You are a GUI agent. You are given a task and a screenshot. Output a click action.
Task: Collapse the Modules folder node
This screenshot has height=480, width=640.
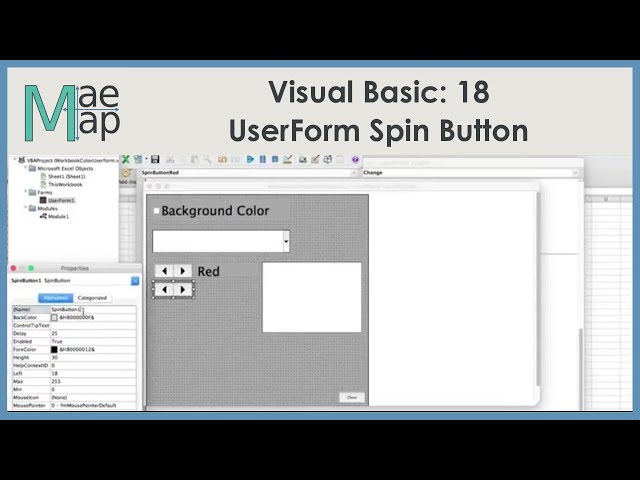pyautogui.click(x=25, y=208)
